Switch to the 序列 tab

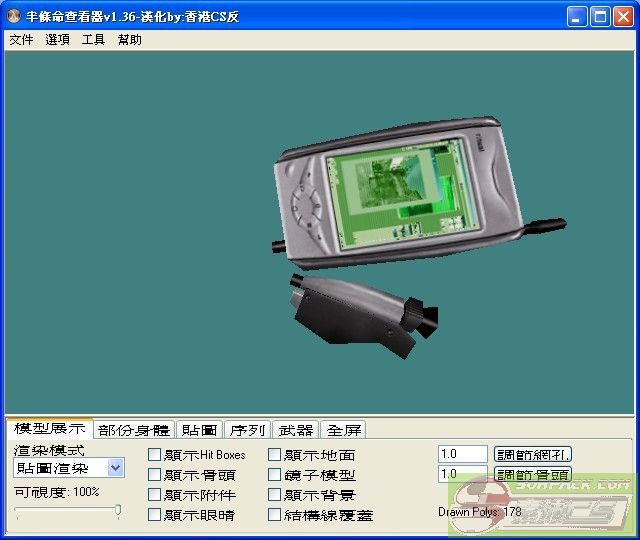[x=247, y=430]
